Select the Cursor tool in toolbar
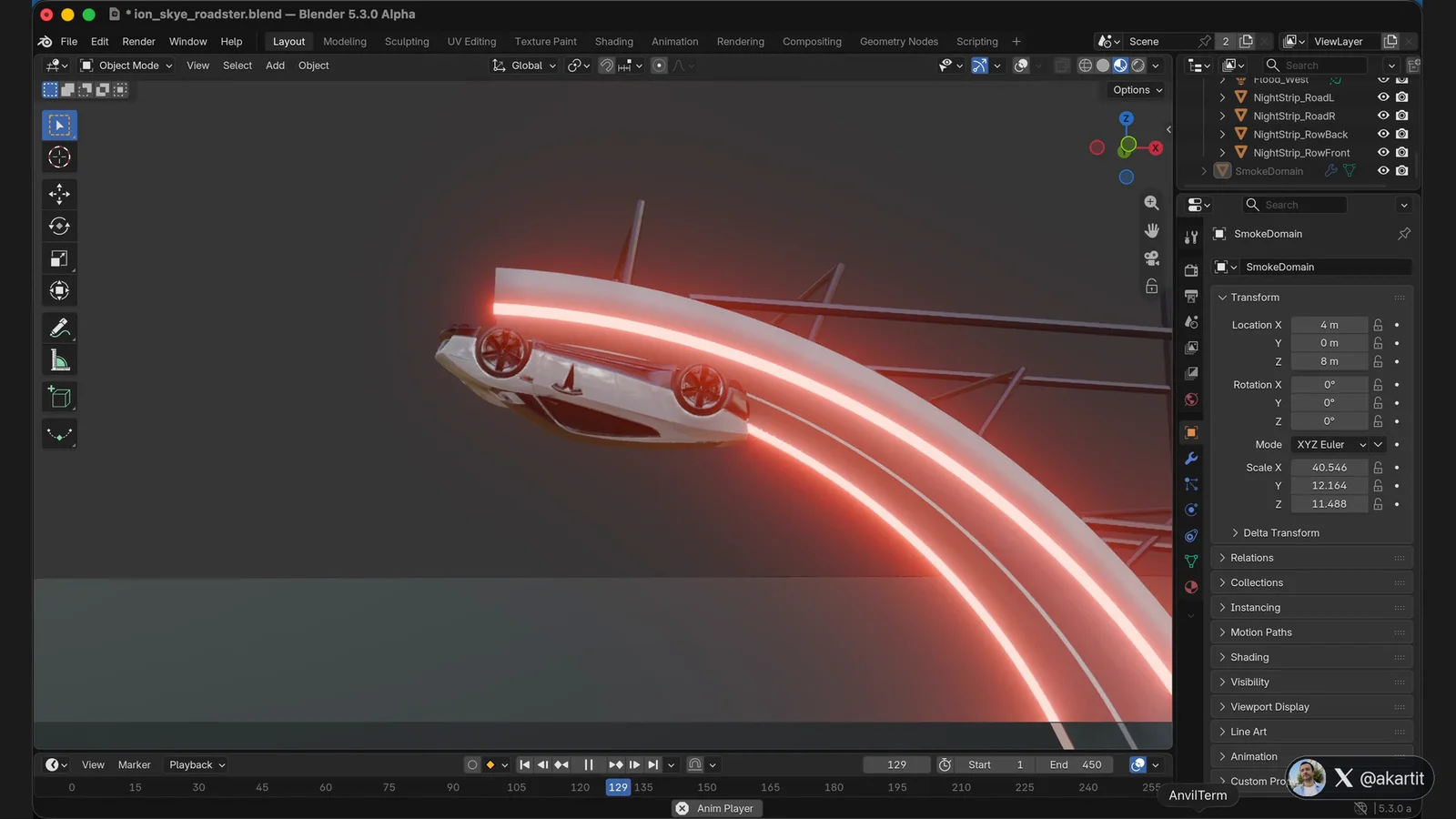The width and height of the screenshot is (1456, 819). click(x=59, y=157)
